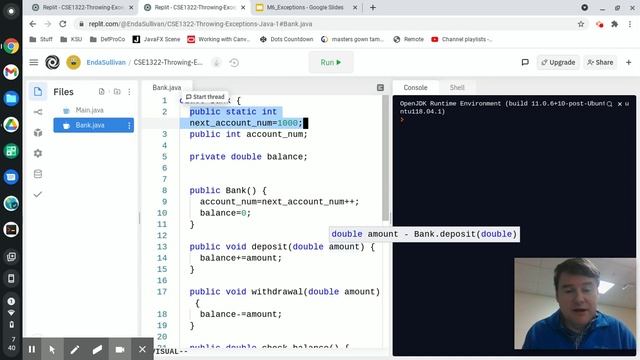Viewport: 640px width, 360px height.
Task: Clear the console with X icon
Action: (620, 104)
